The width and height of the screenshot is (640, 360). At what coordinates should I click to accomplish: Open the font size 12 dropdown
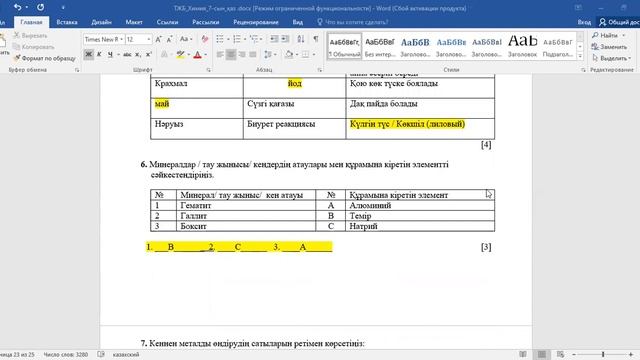(x=149, y=39)
